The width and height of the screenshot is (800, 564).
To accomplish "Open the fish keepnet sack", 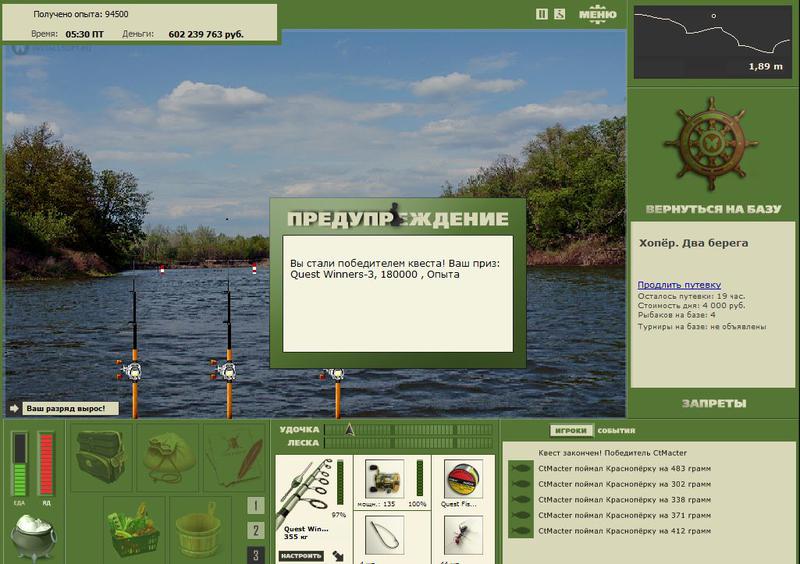I will [x=168, y=457].
